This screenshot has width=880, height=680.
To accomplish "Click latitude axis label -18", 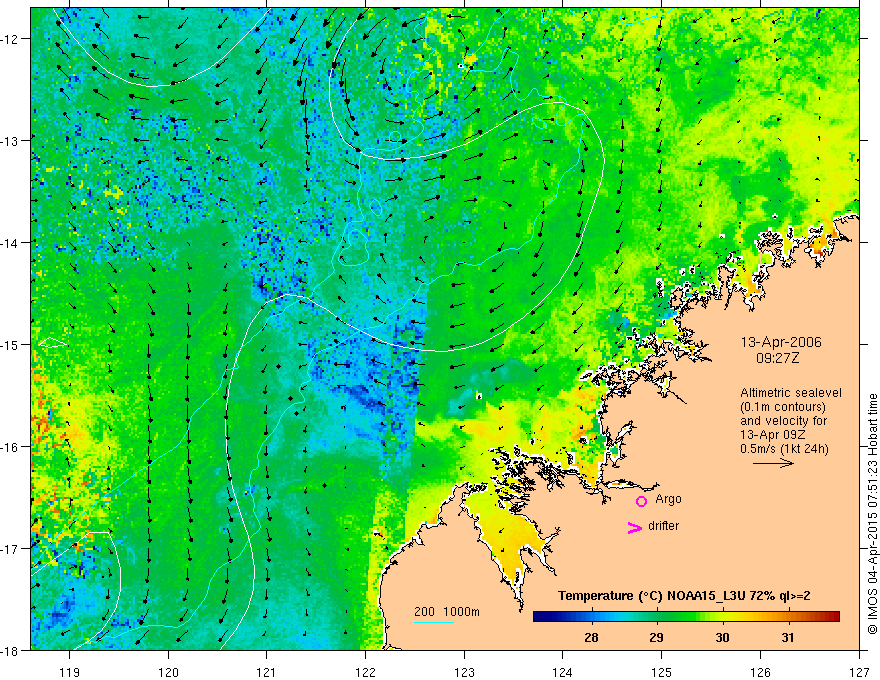I will click(11, 650).
